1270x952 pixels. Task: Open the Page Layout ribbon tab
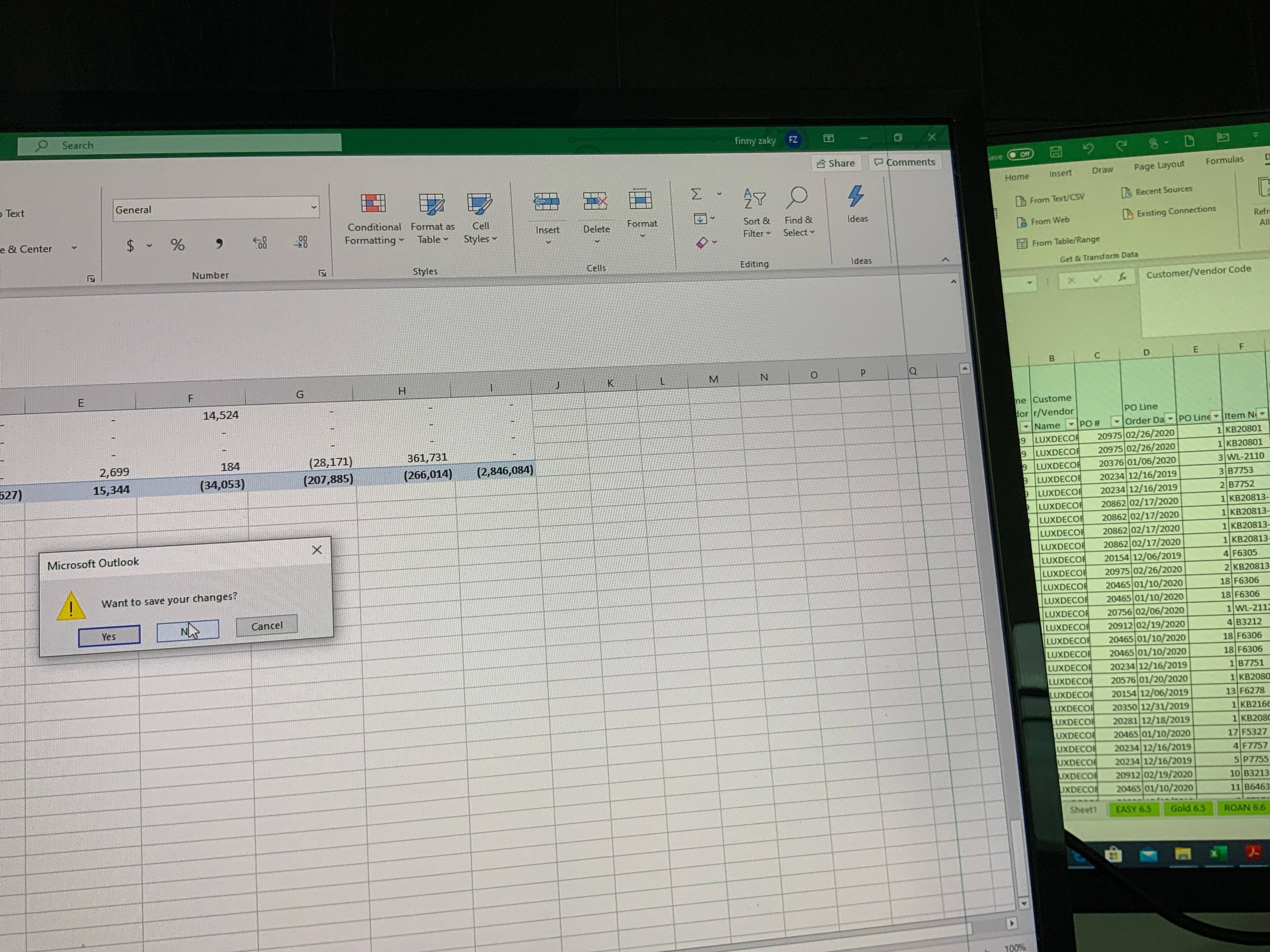[1159, 165]
